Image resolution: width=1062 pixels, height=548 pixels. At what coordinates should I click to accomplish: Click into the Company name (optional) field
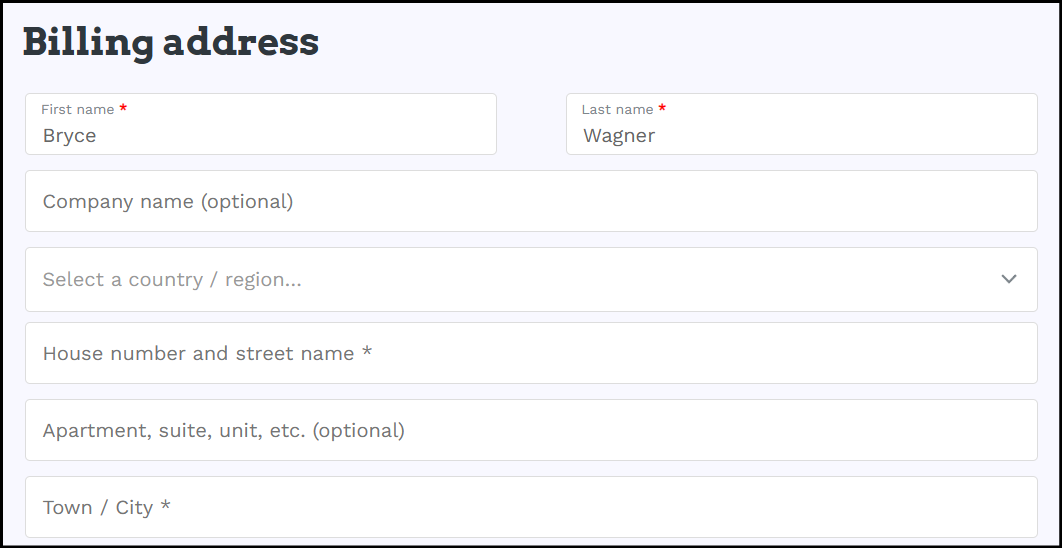pyautogui.click(x=531, y=201)
